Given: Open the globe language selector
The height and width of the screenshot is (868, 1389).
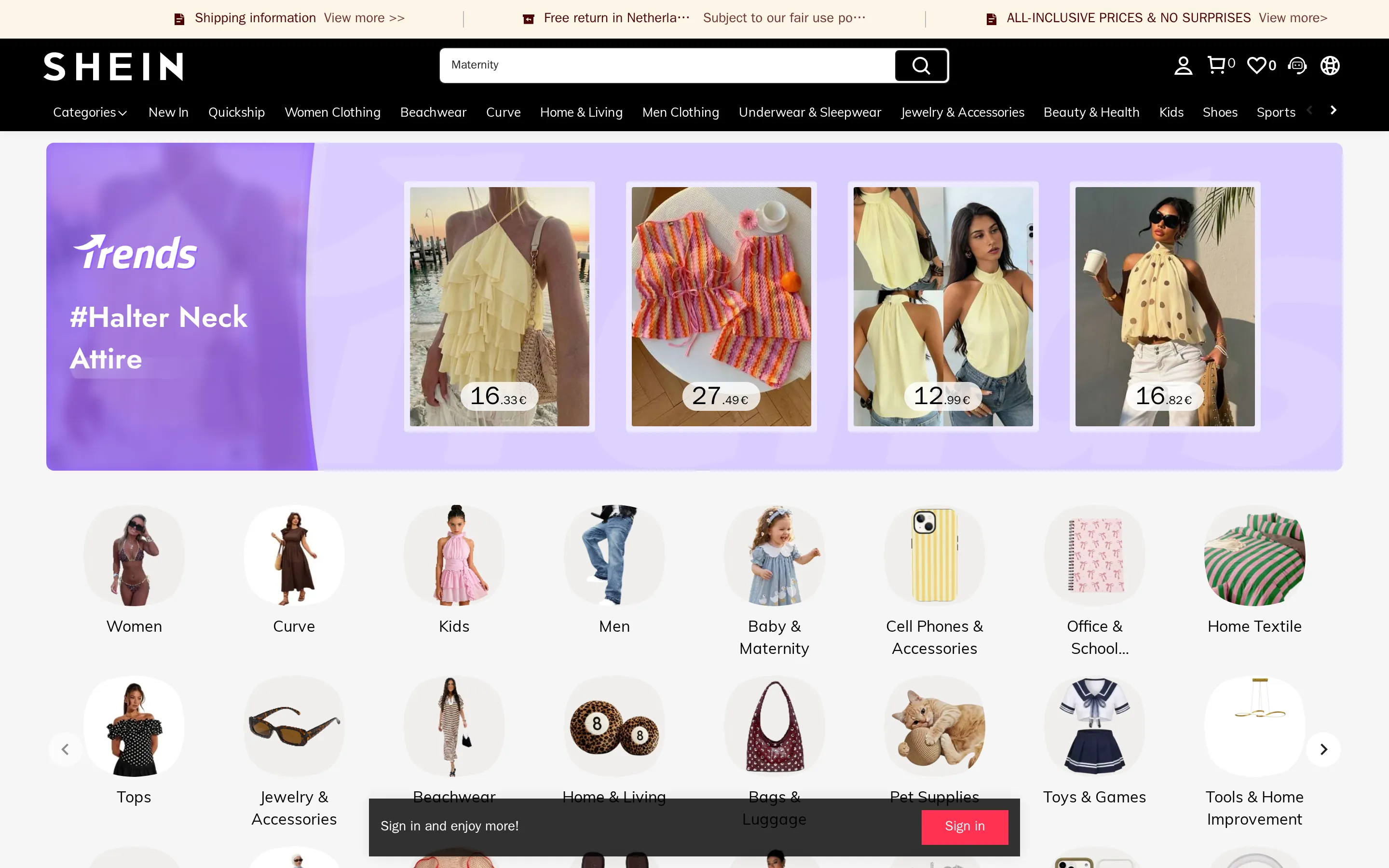Looking at the screenshot, I should click(1330, 66).
